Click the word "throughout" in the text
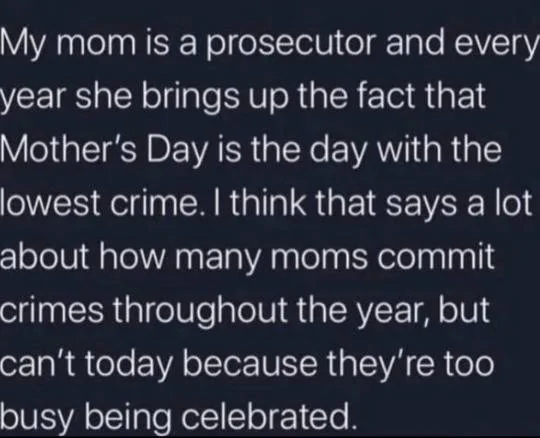This screenshot has width=540, height=438. (x=200, y=310)
